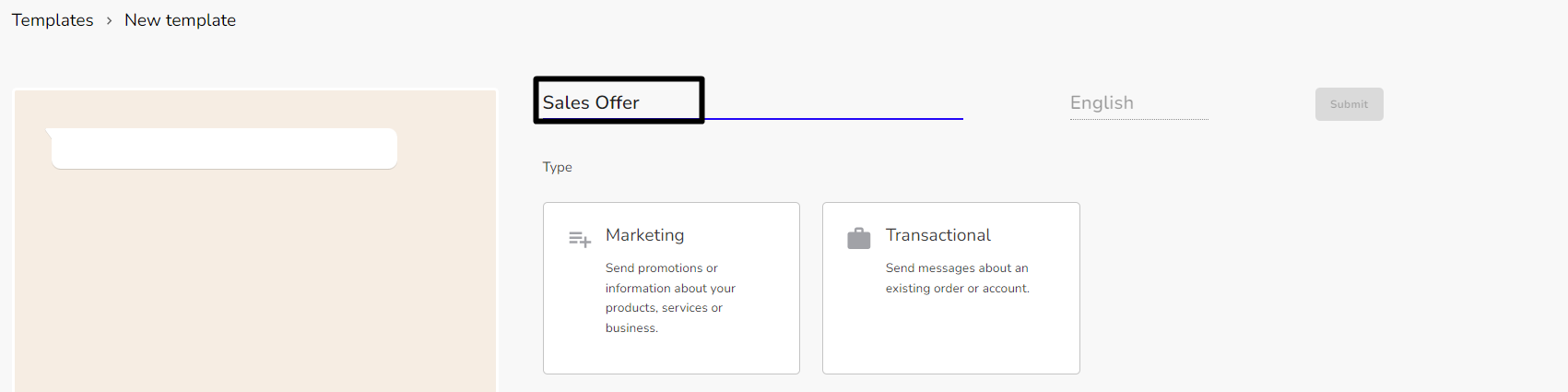Click the 'Send promotions or information' description
The width and height of the screenshot is (1568, 392).
coord(670,298)
